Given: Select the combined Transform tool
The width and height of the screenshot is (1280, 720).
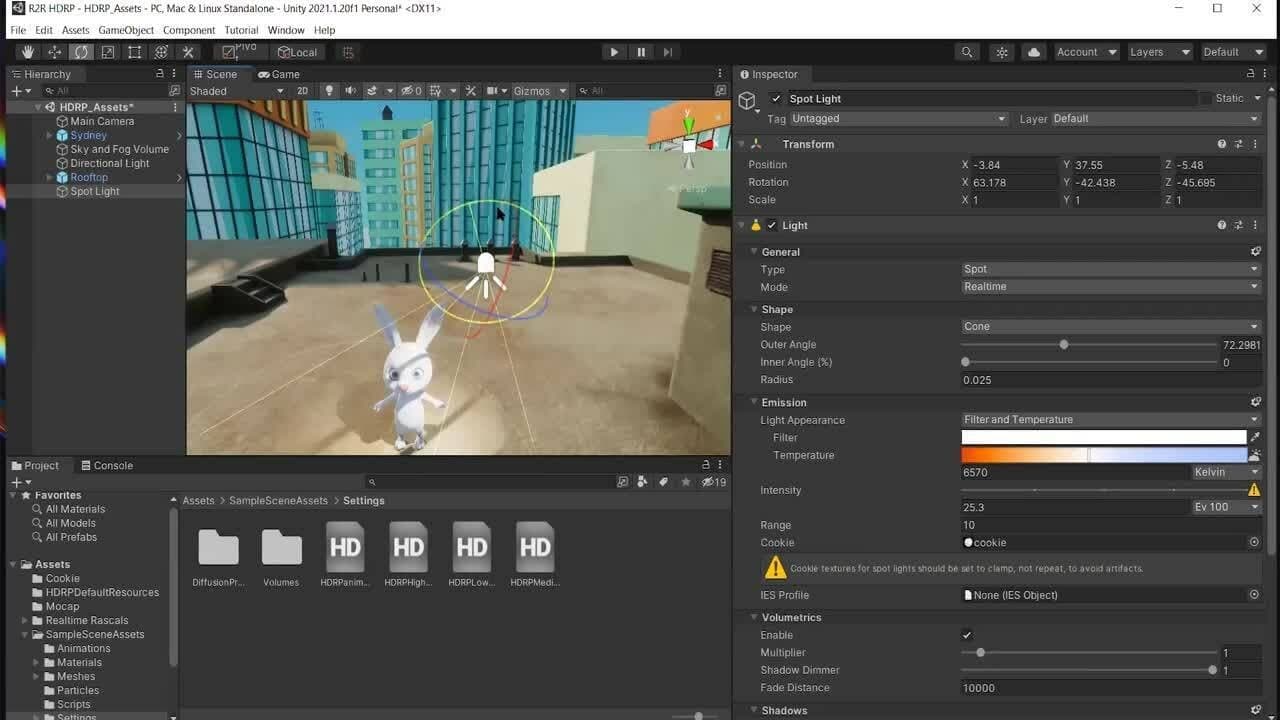Looking at the screenshot, I should pos(161,52).
